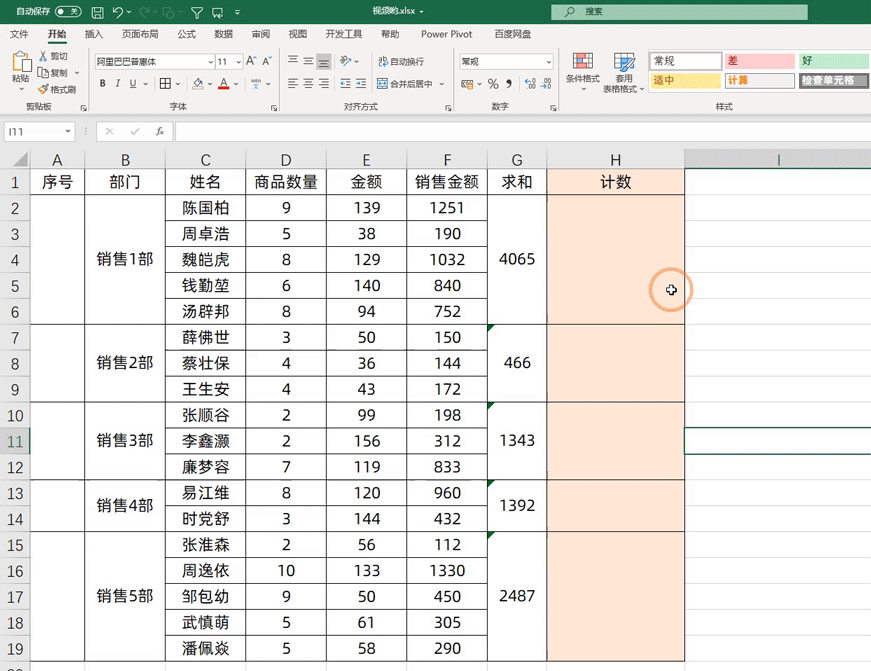Click merge and center (合并后居中) button
The image size is (871, 671).
[x=406, y=84]
